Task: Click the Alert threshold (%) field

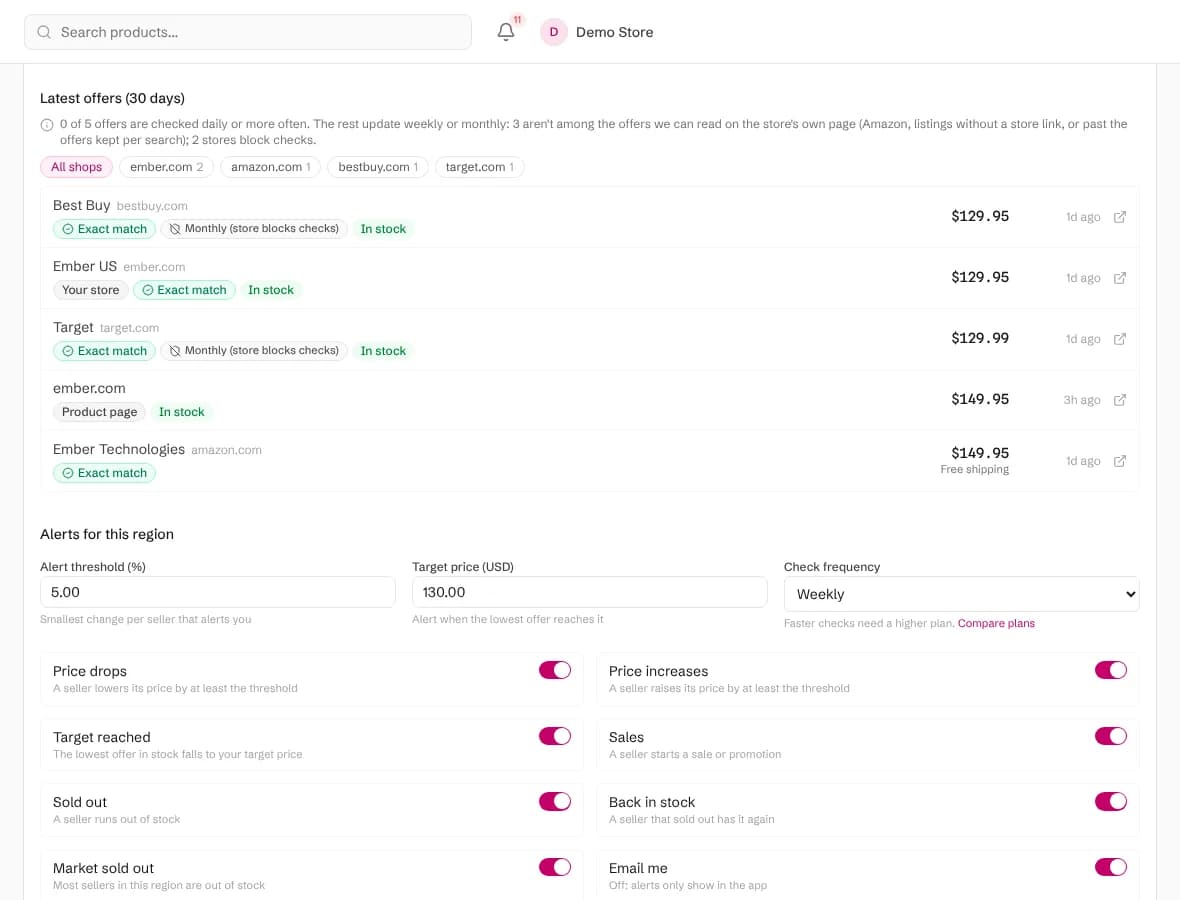Action: (x=217, y=592)
